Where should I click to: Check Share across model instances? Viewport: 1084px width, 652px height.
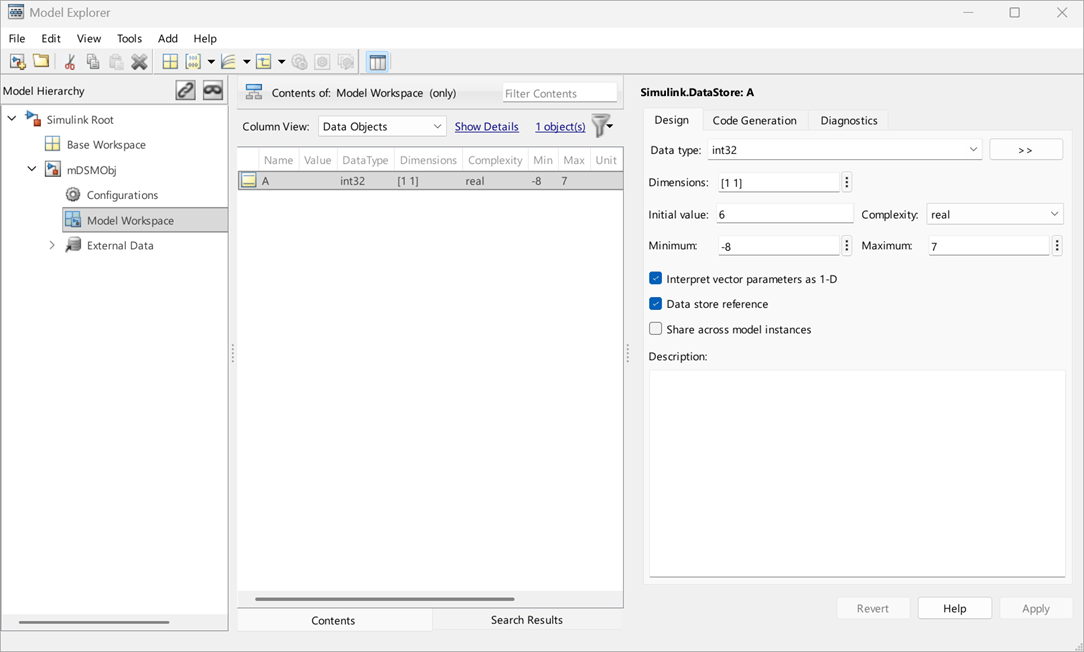tap(655, 328)
